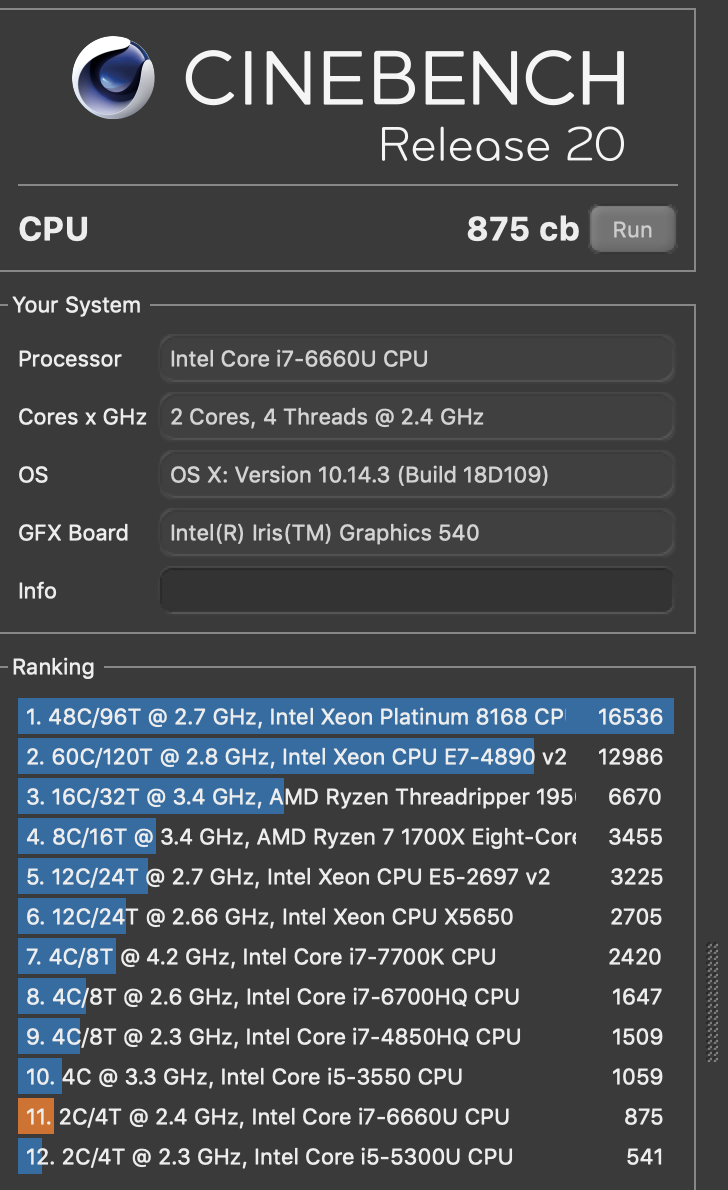The image size is (728, 1190).
Task: Click score value 2420
Action: 635,957
